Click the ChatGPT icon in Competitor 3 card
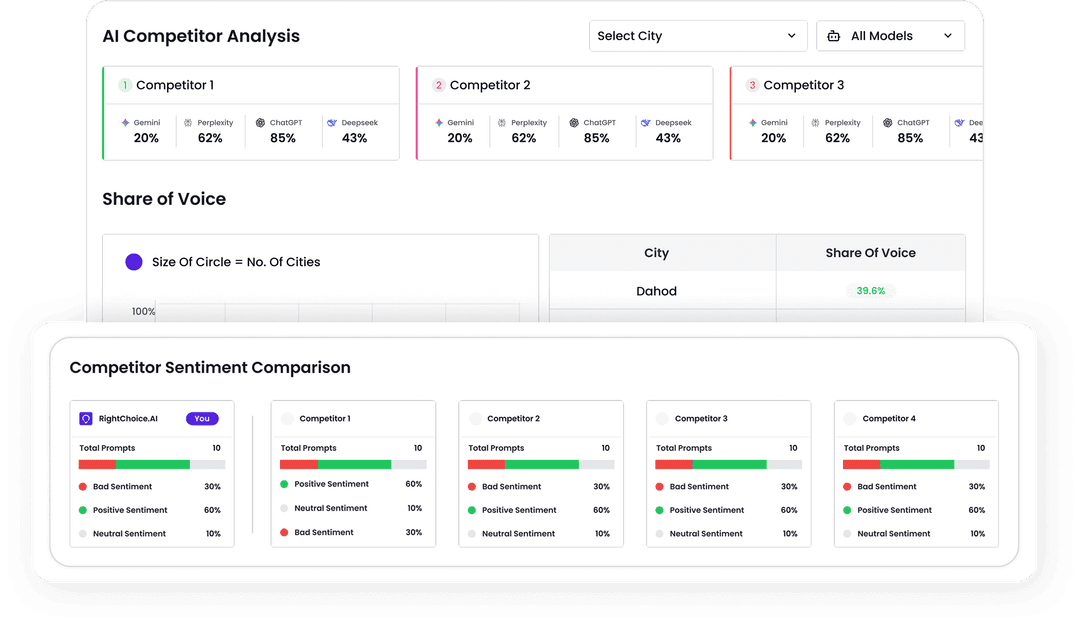Screen dimensions: 1080x626 point(890,122)
